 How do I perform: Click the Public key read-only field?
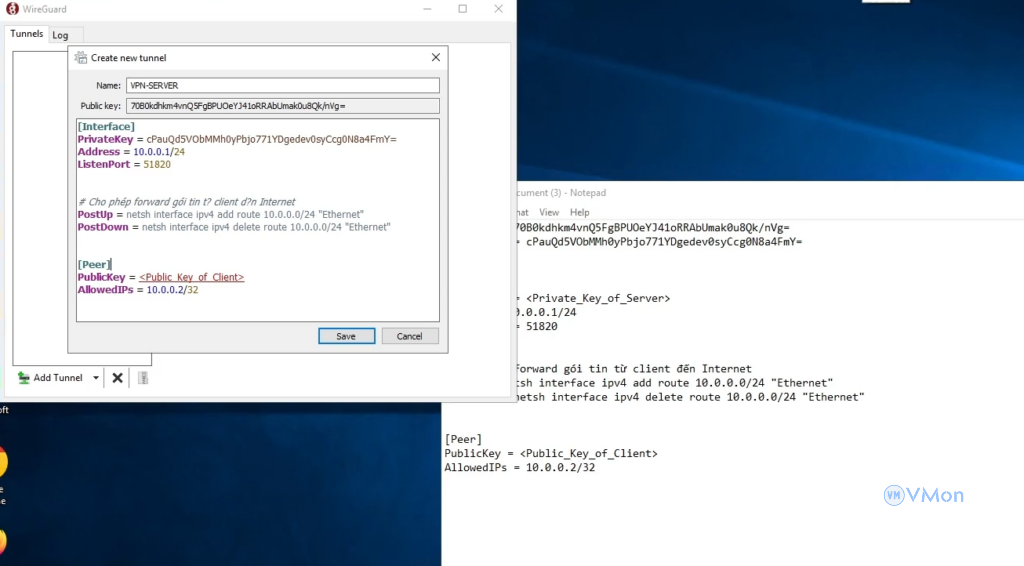pyautogui.click(x=282, y=106)
